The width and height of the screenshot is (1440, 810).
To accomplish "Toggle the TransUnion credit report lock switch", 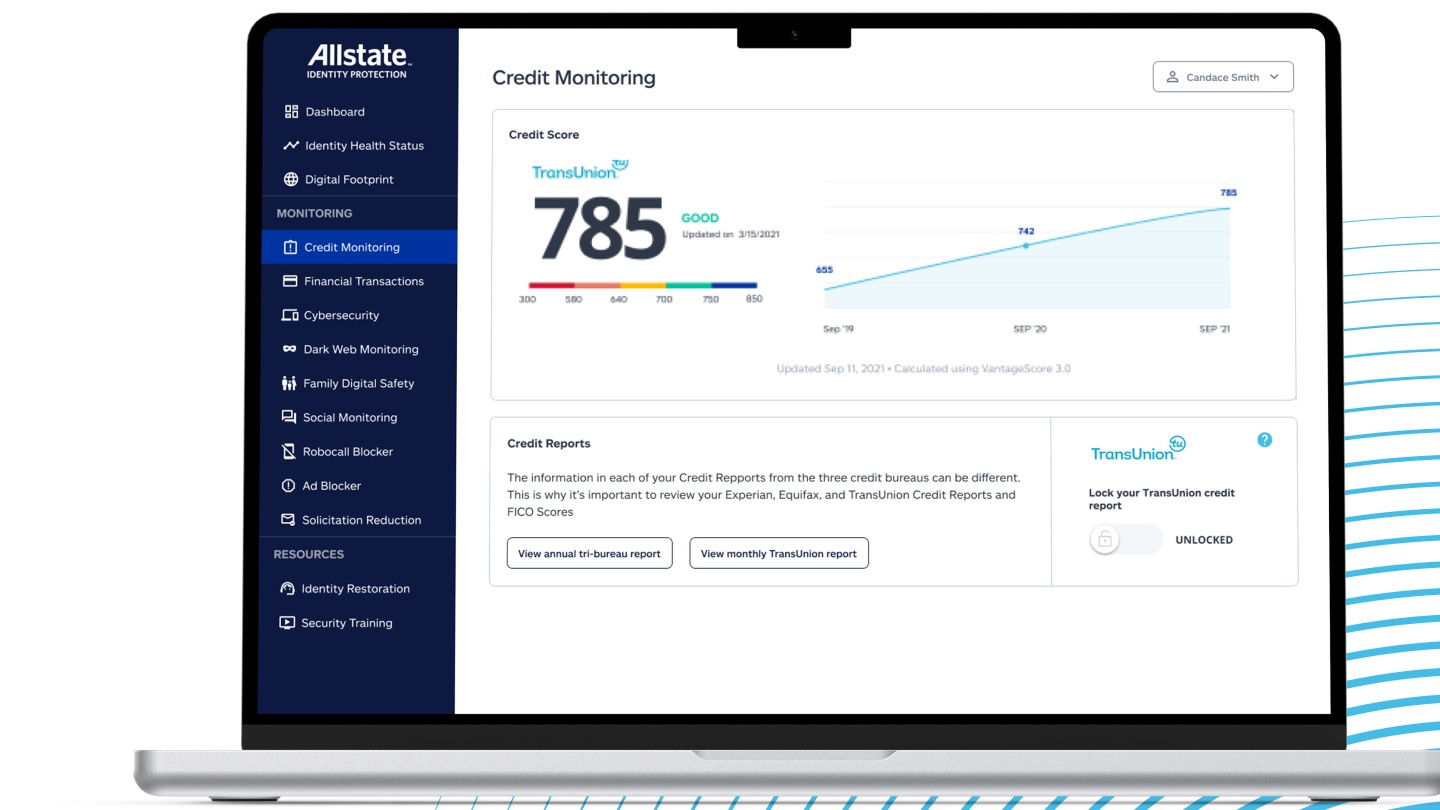I will (1126, 540).
